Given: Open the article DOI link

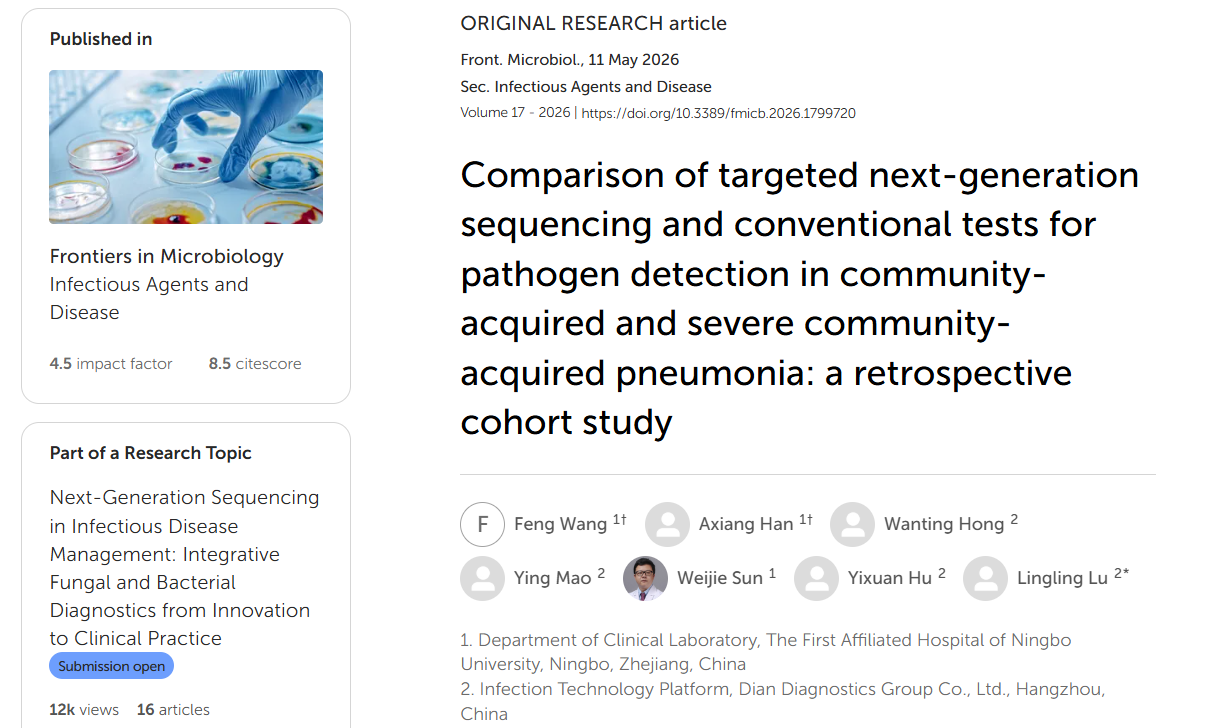Looking at the screenshot, I should click(718, 113).
